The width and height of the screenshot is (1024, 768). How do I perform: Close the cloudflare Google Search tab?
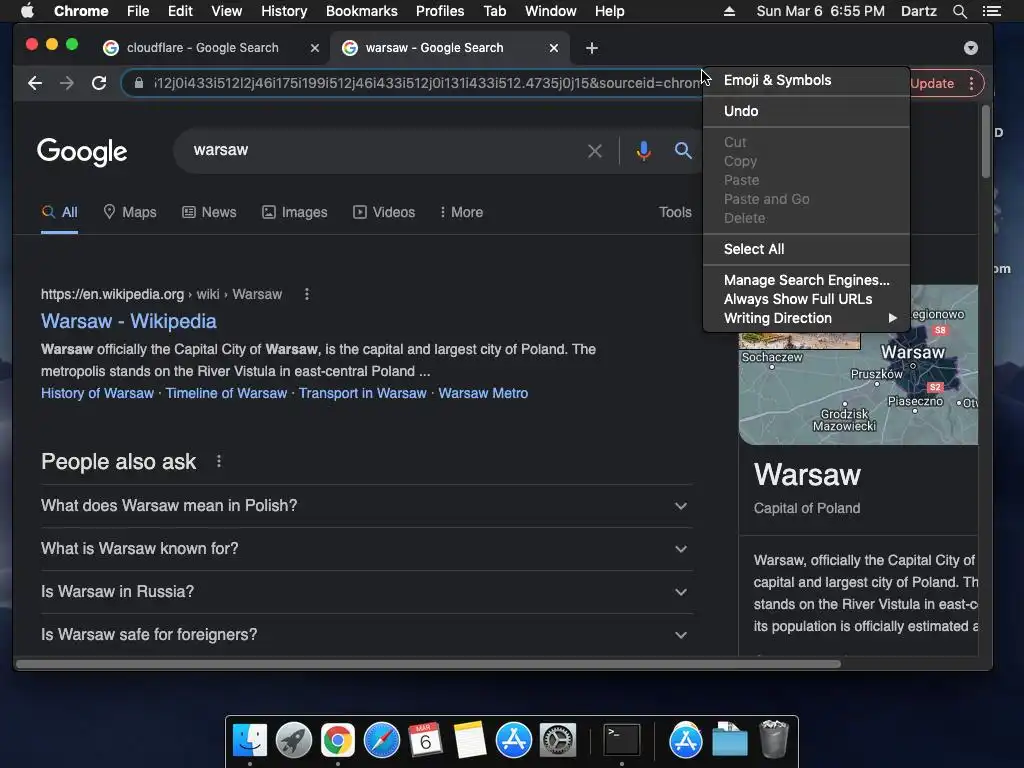point(315,48)
